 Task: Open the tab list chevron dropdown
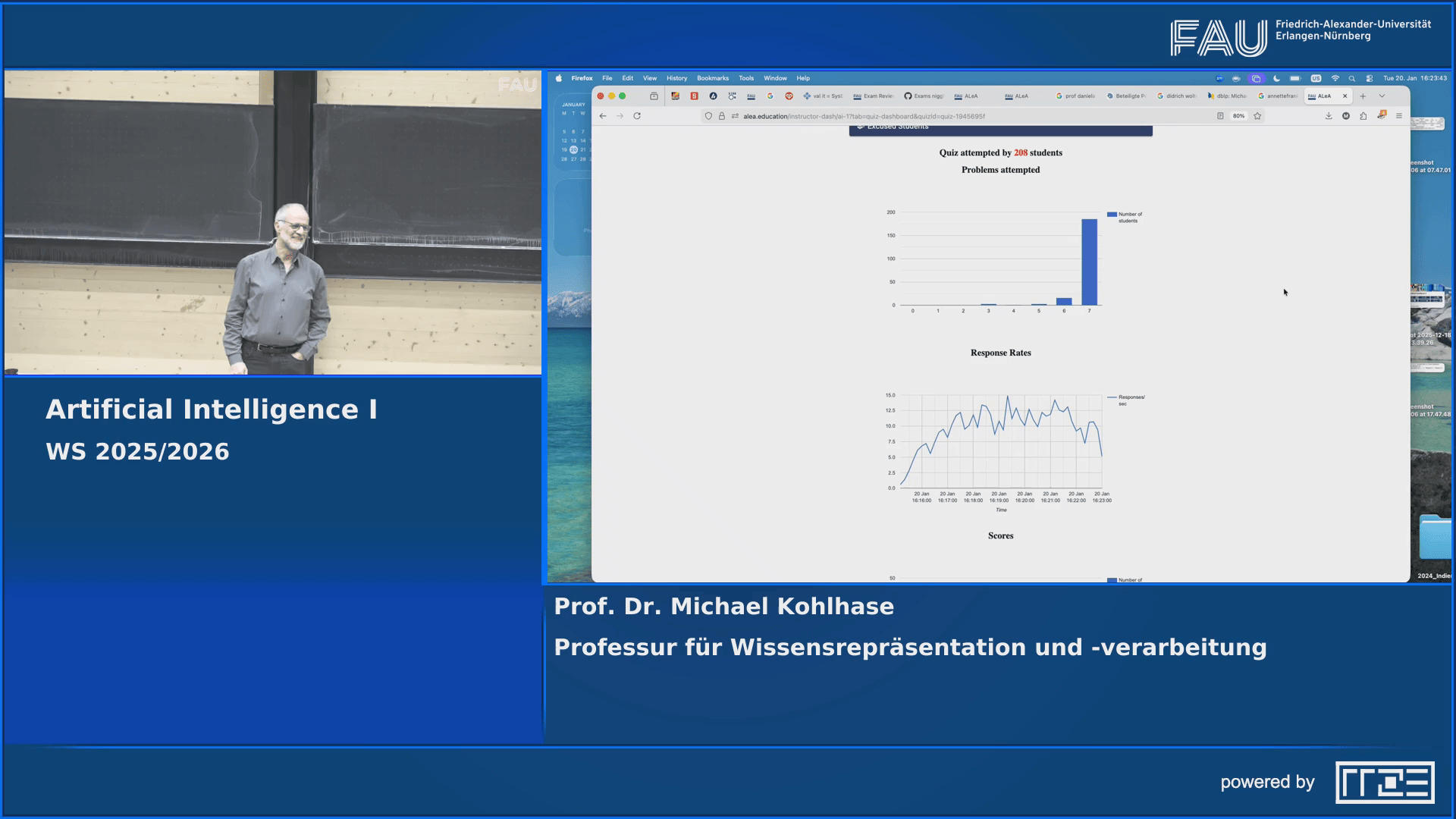click(x=1382, y=96)
